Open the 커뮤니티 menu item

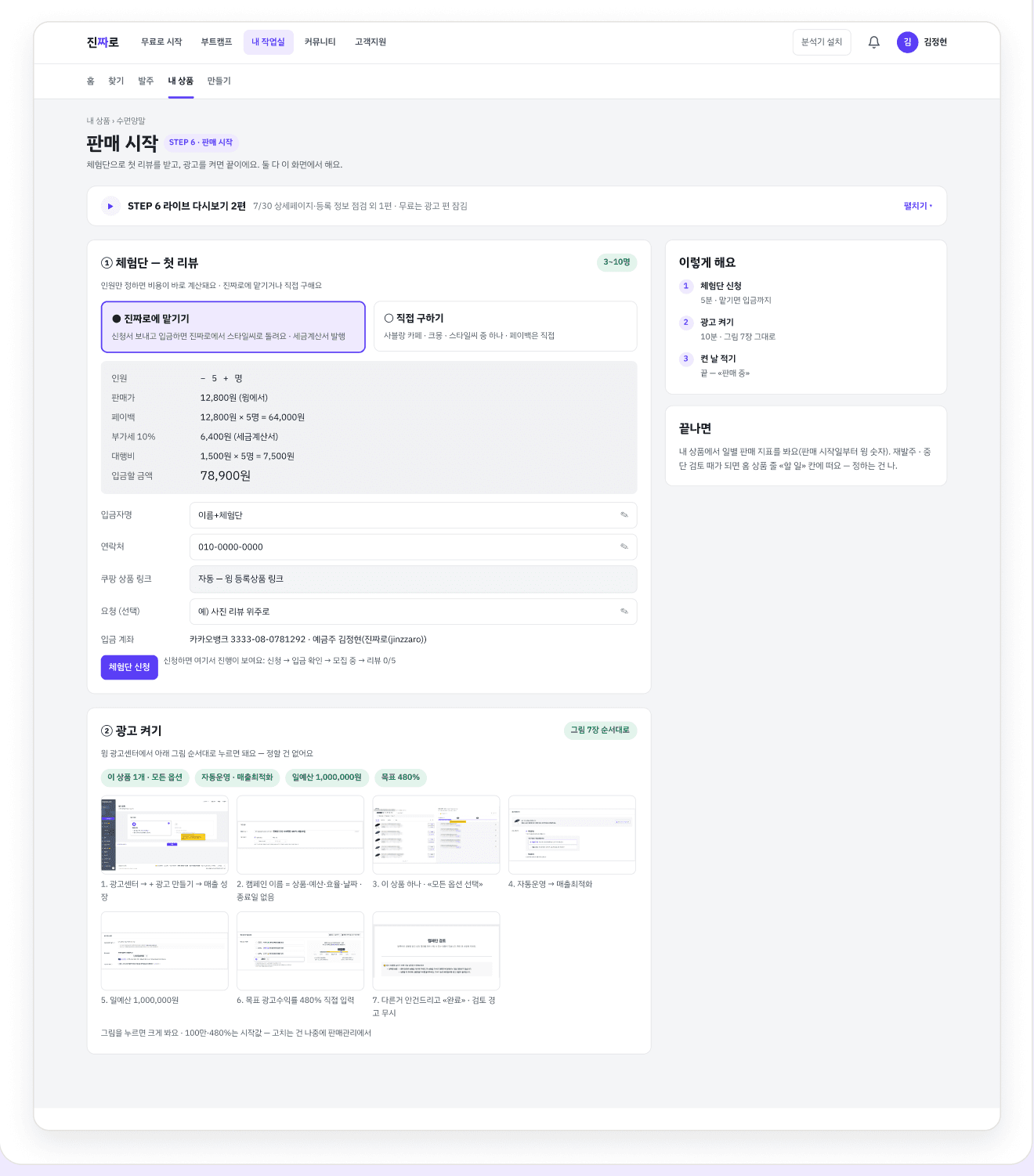tap(320, 42)
